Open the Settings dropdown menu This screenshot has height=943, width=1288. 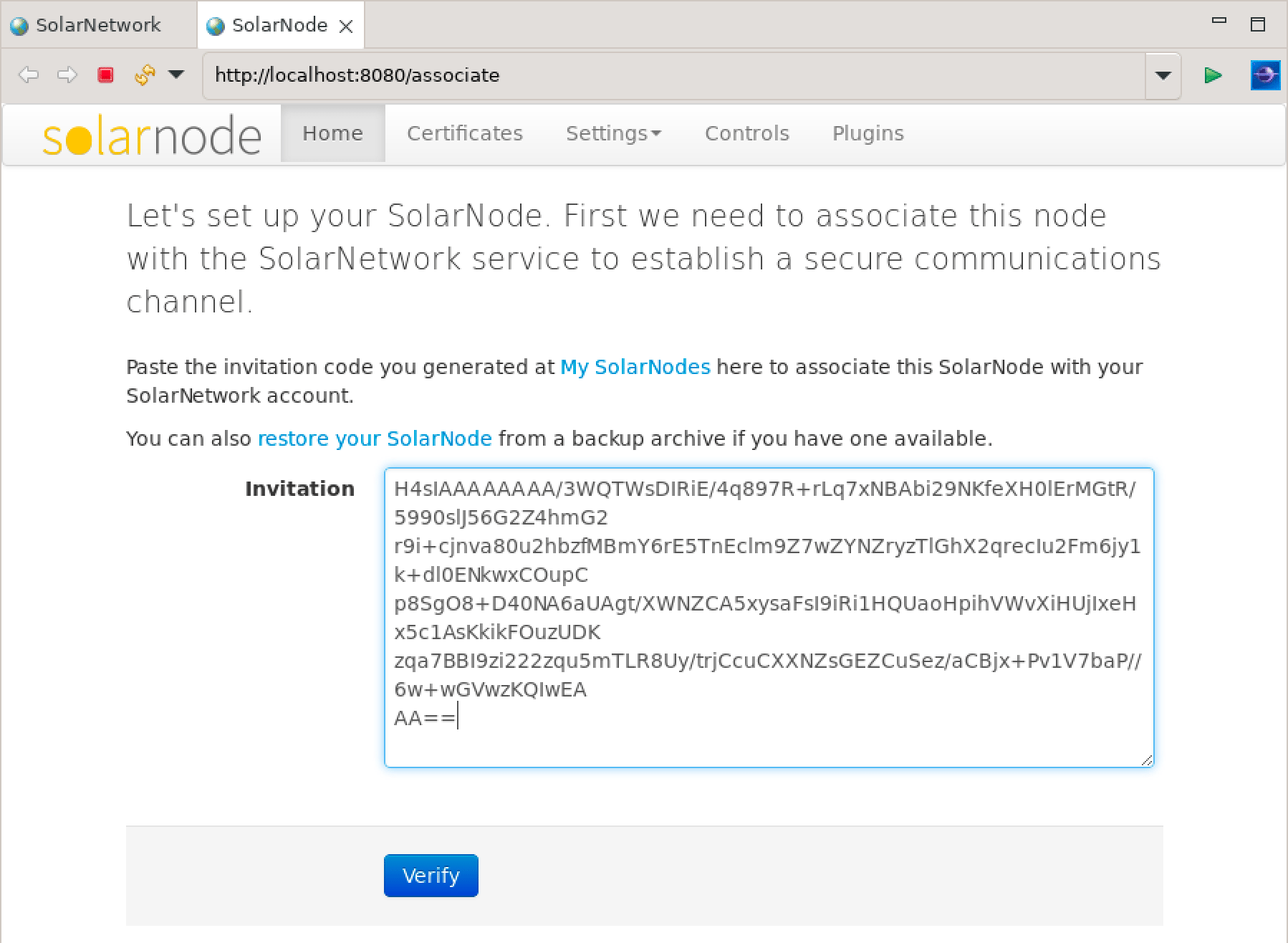coord(613,133)
